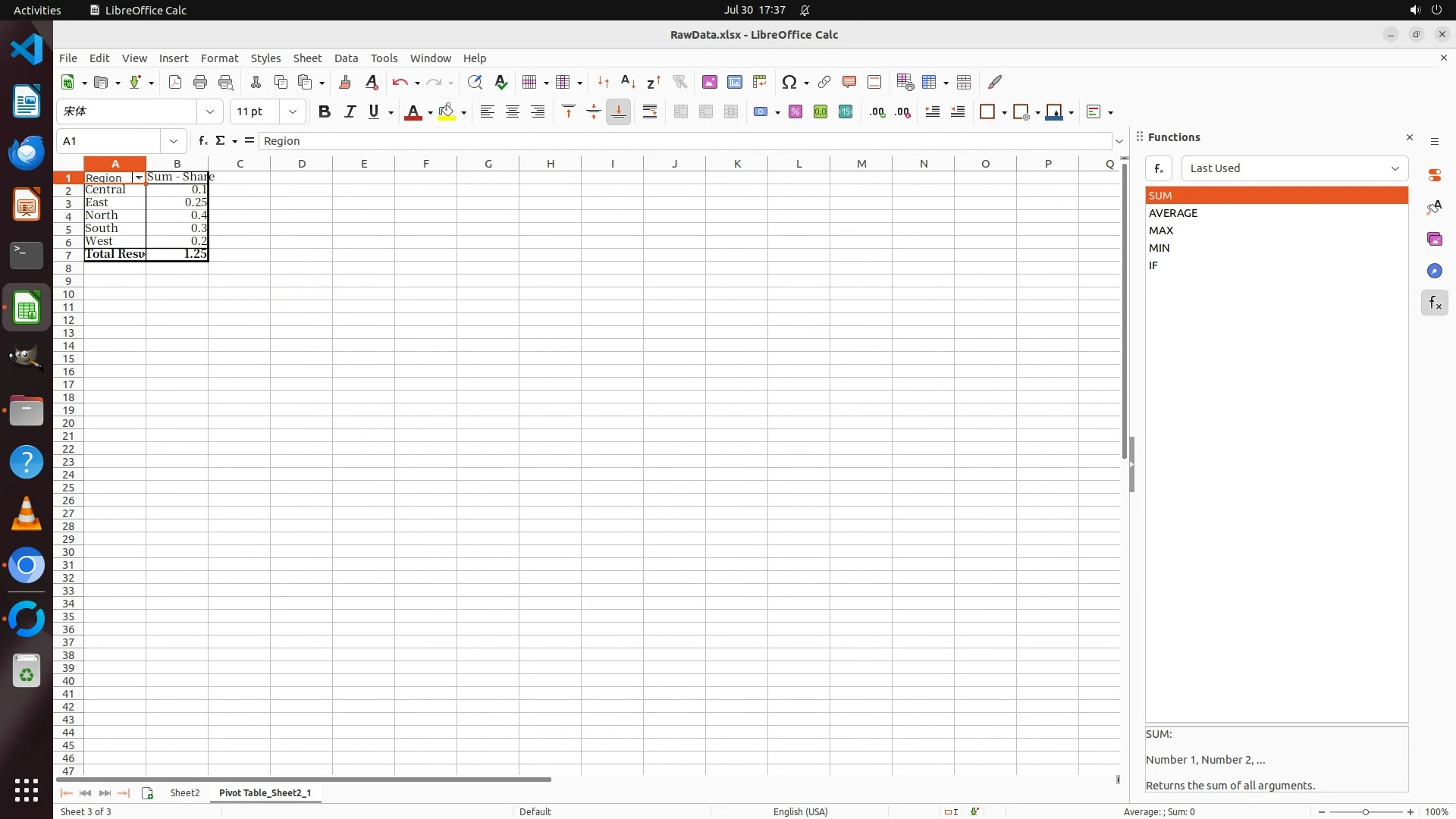
Task: Open the Region pivot filter dropdown
Action: 138,177
